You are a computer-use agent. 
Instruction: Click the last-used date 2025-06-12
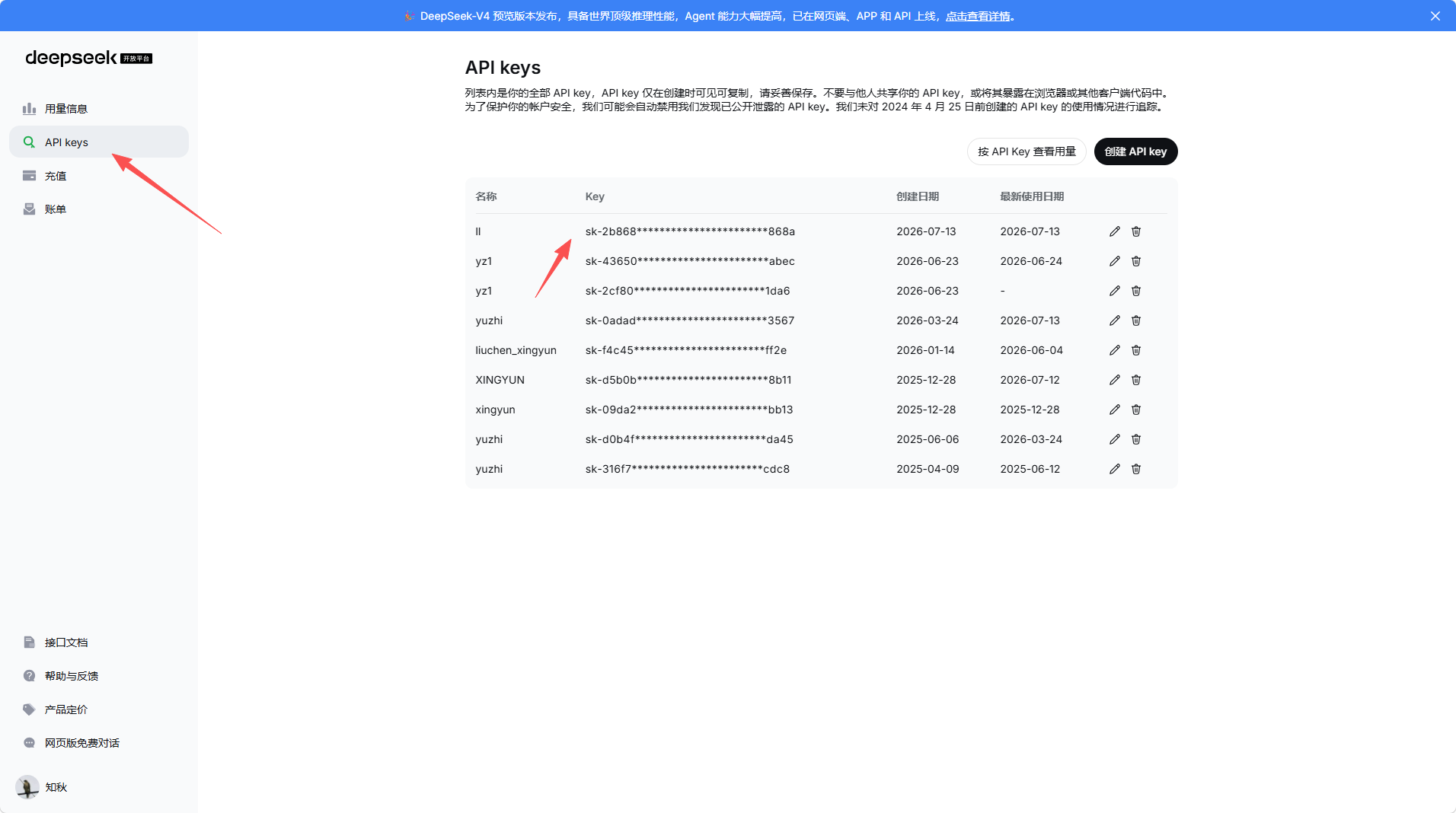pos(1030,469)
